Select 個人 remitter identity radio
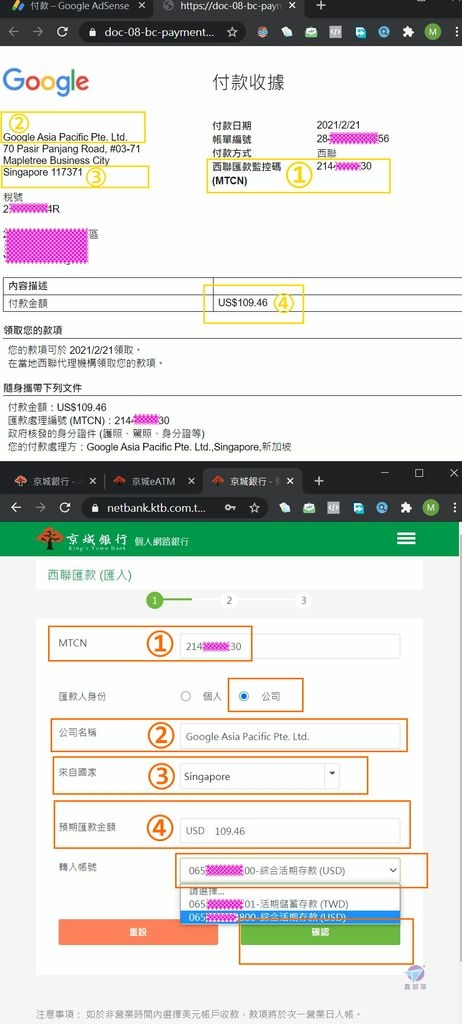 pos(186,696)
